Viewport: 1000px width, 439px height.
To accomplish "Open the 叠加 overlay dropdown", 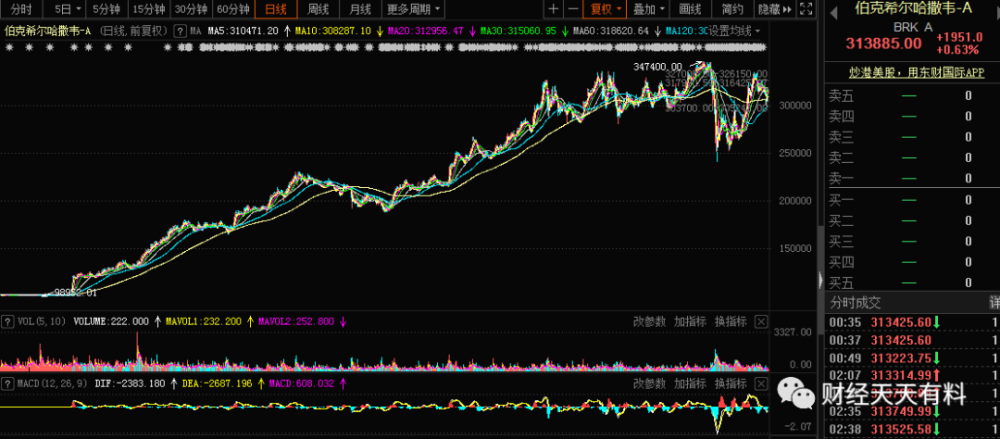I will coord(648,9).
